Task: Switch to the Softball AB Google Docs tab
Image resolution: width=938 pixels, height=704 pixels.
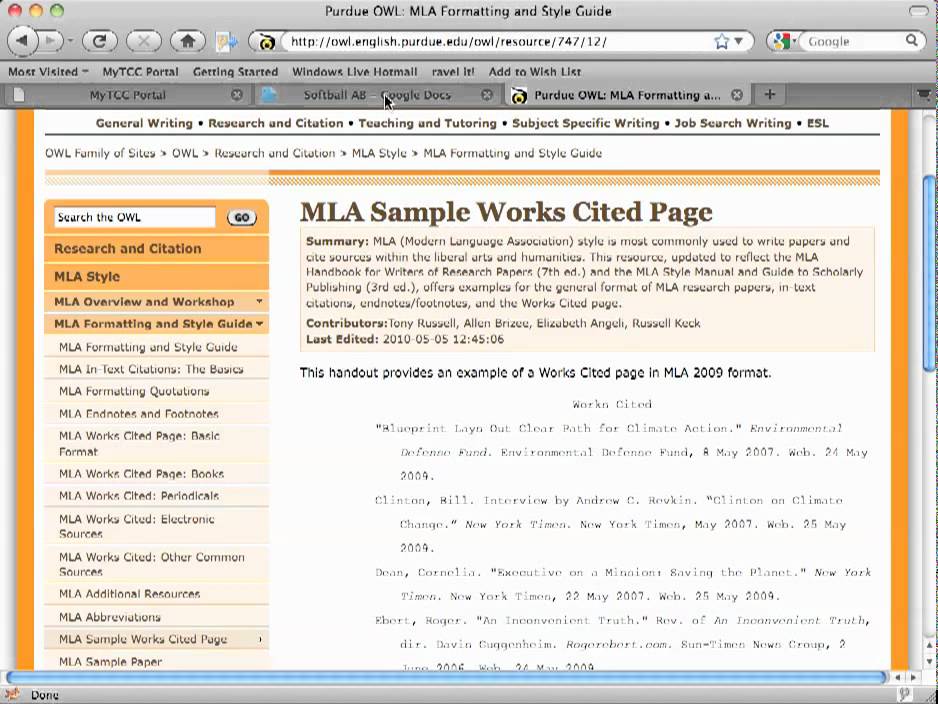Action: coord(377,95)
